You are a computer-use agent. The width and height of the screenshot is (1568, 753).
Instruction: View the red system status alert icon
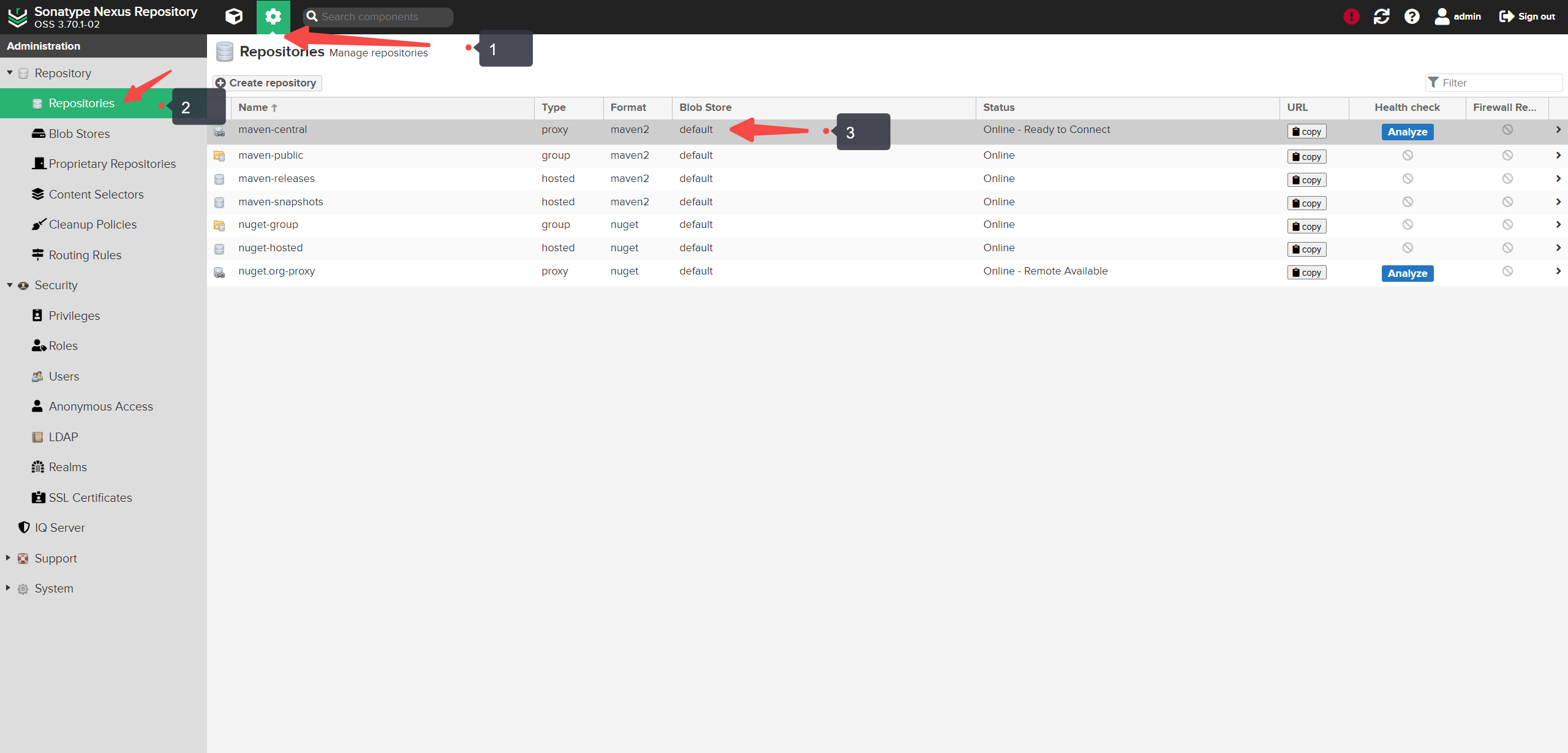click(x=1351, y=17)
